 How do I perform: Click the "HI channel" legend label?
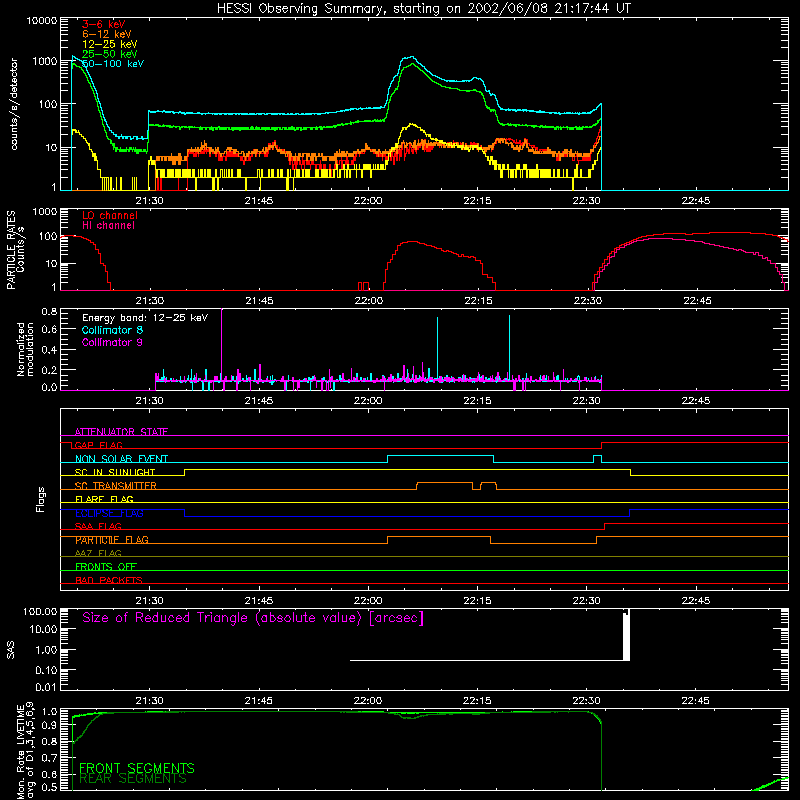tap(109, 226)
